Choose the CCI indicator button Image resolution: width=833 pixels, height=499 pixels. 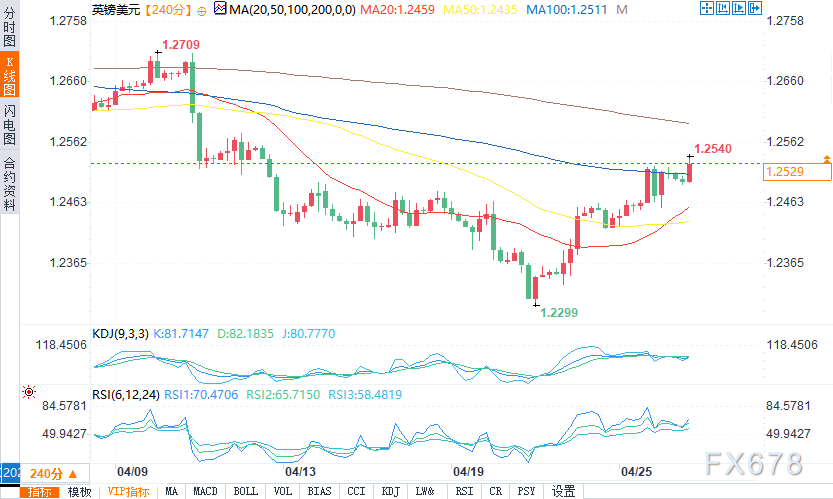coord(356,492)
